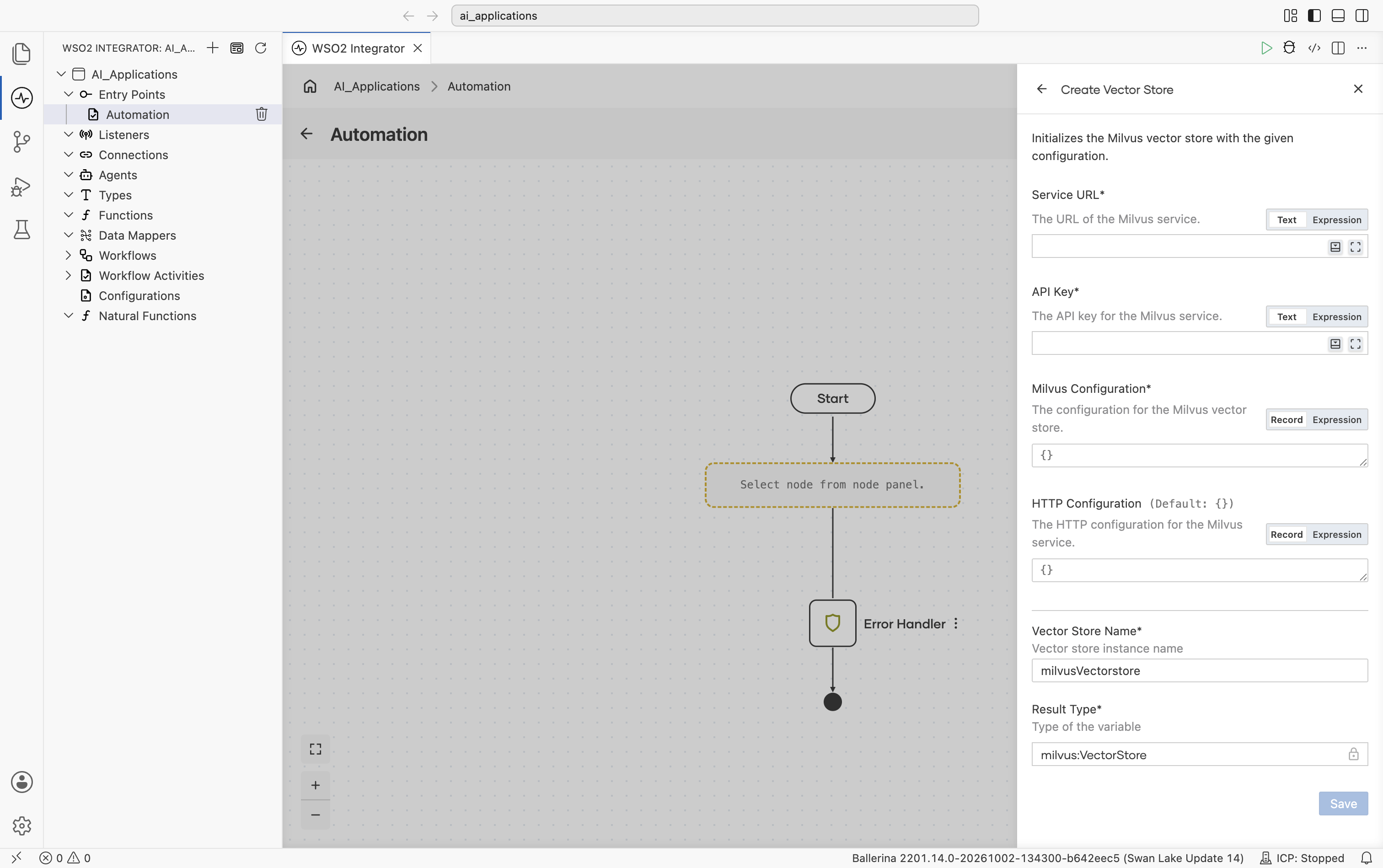
Task: Select the WSO2 Integrator editor tab
Action: pos(357,48)
